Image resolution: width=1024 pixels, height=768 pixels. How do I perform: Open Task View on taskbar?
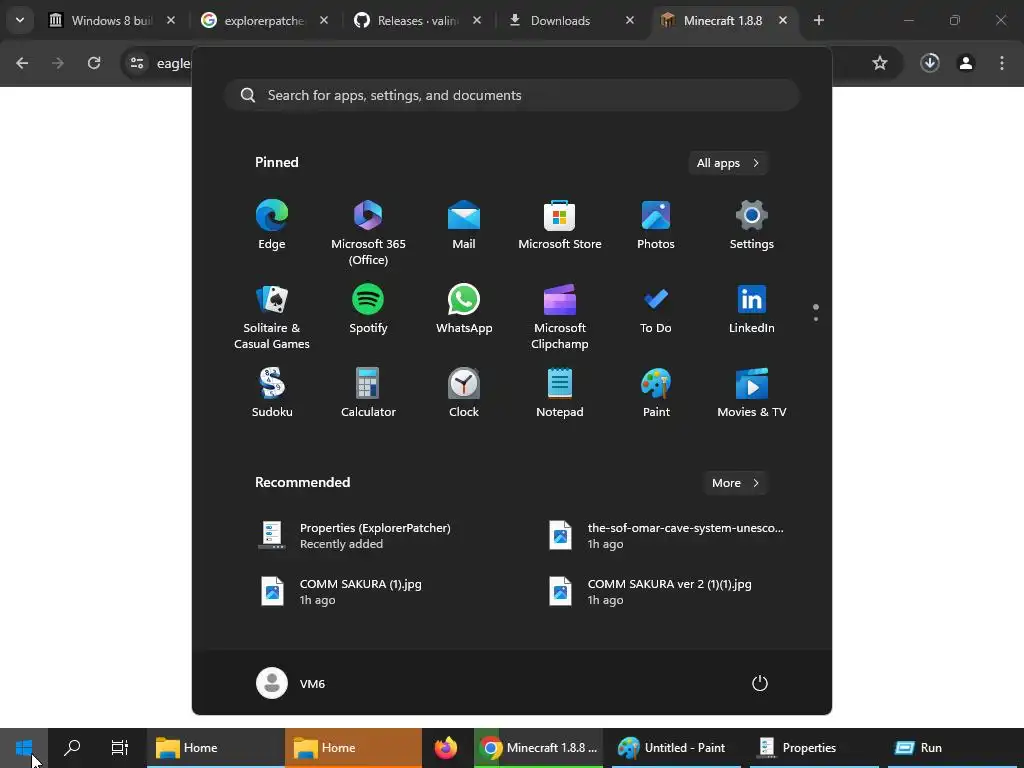(120, 748)
